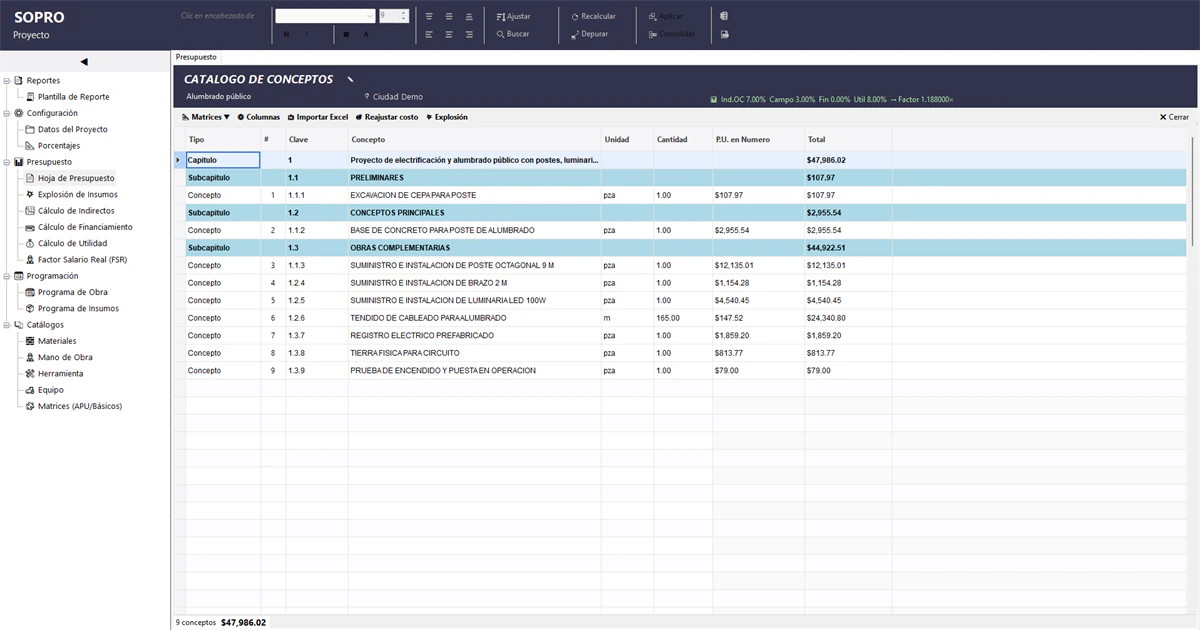This screenshot has width=1200, height=630.
Task: Collapse the Programación tree node
Action: pos(7,276)
